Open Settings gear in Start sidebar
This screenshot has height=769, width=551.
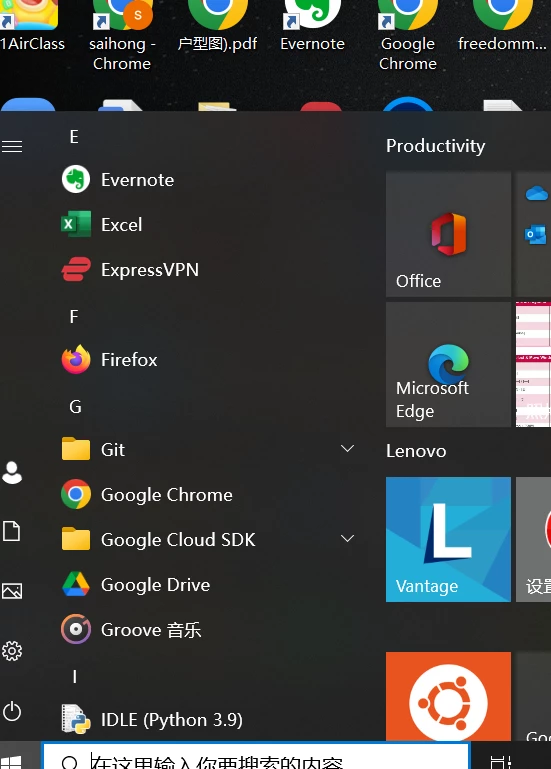(x=12, y=651)
